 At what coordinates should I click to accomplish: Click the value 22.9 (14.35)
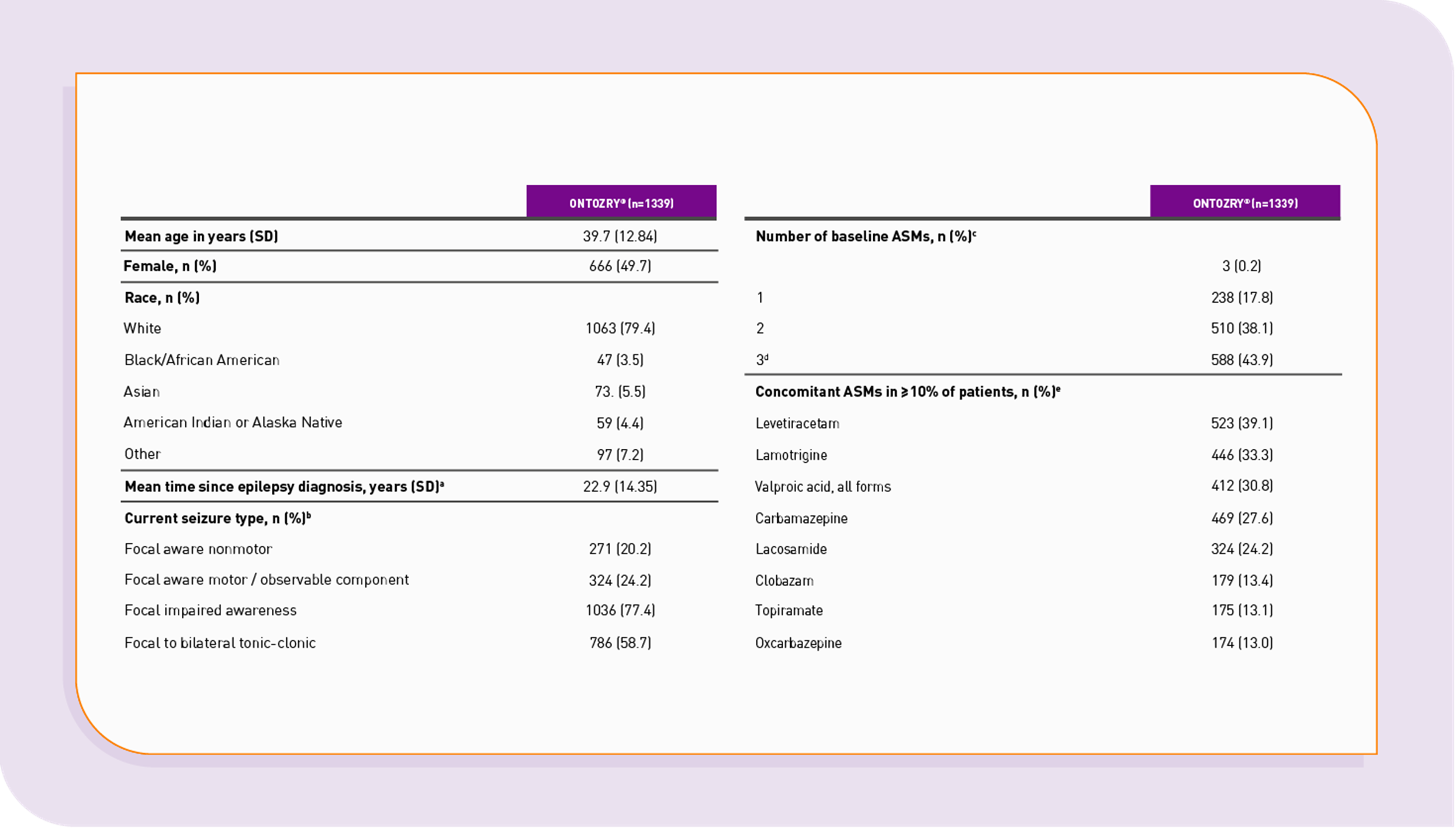coord(620,486)
